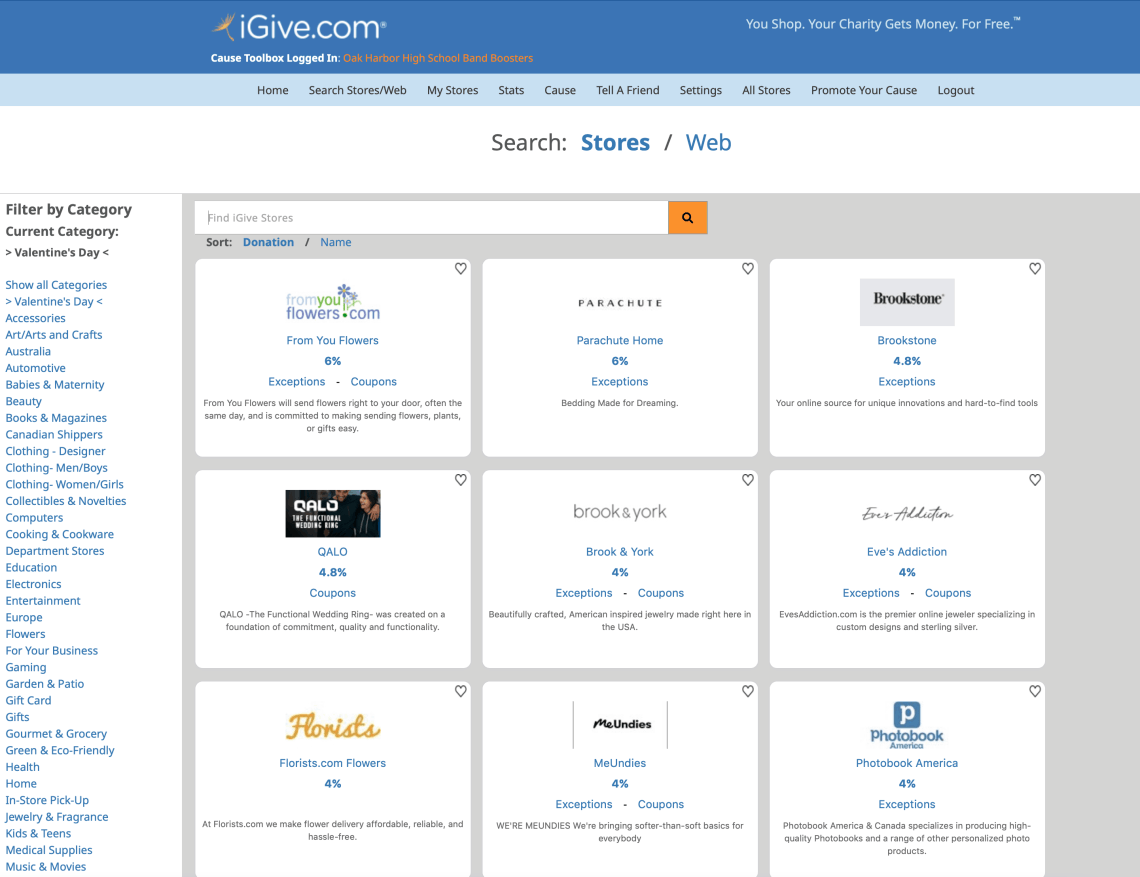
Task: Open Settings from the navigation bar
Action: [700, 90]
